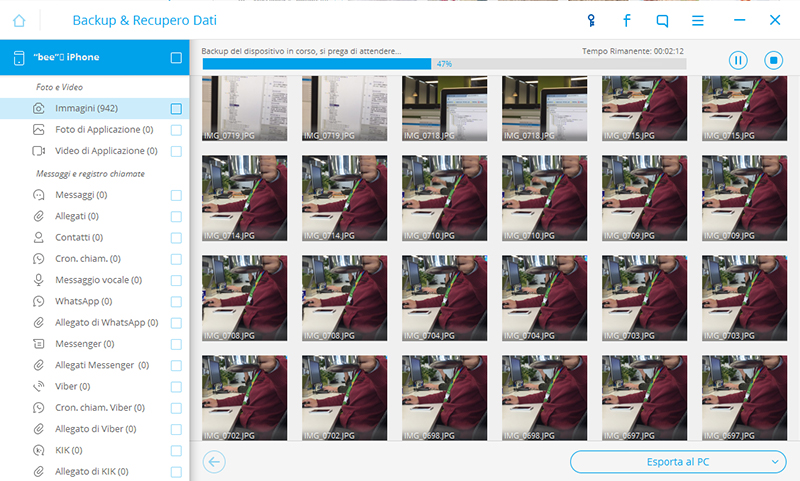Select Cron. chiam. Viber (0) entry
This screenshot has height=481, width=800.
(101, 408)
